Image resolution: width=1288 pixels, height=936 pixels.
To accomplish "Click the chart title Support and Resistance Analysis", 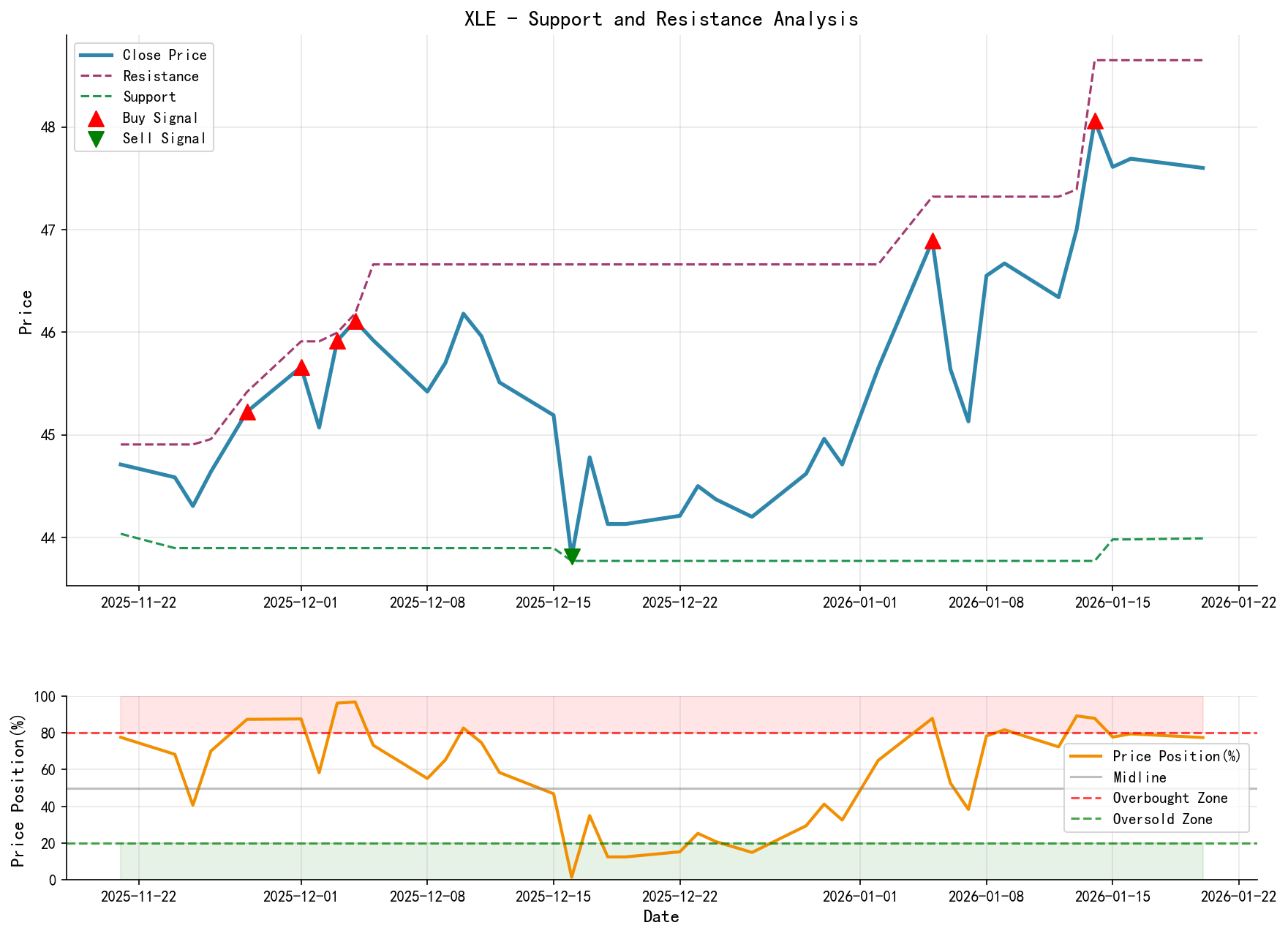I will [662, 18].
